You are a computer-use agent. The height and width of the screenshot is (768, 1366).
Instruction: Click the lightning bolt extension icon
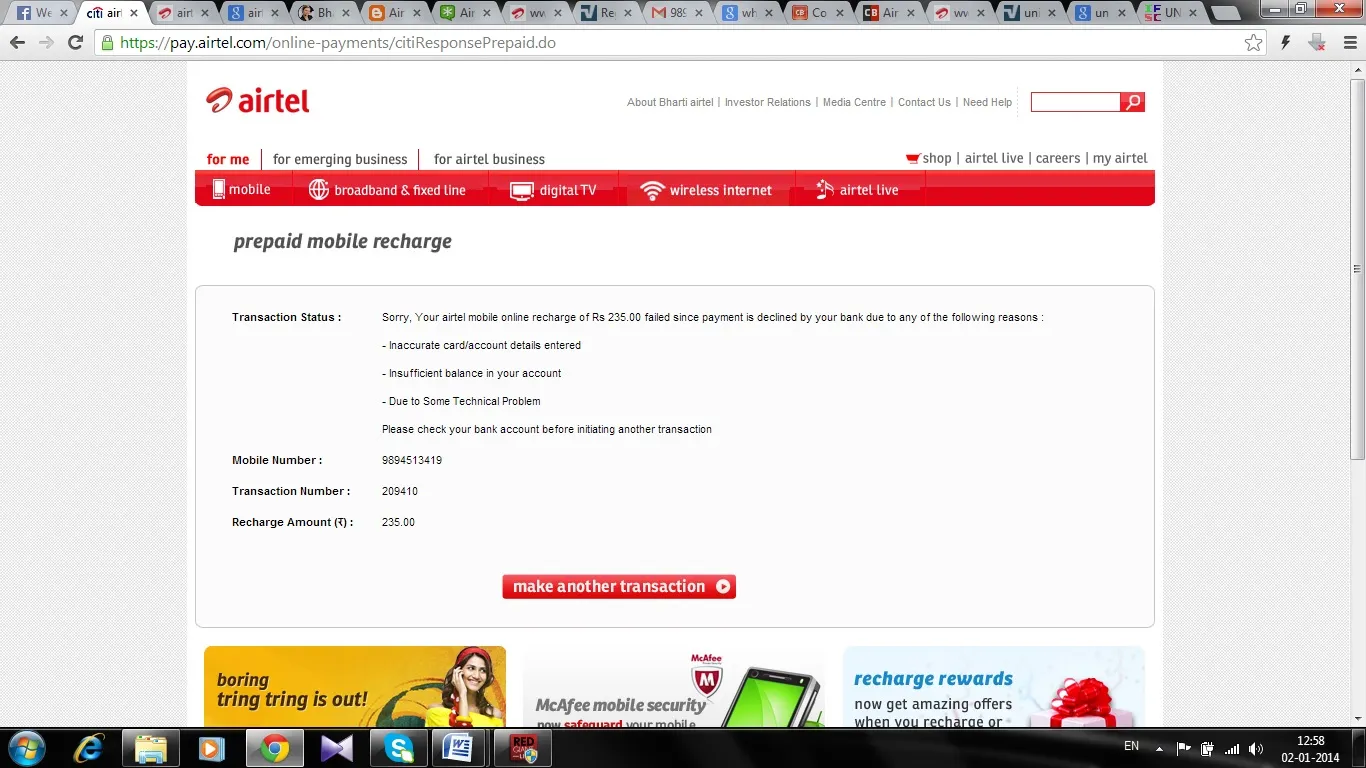1286,43
